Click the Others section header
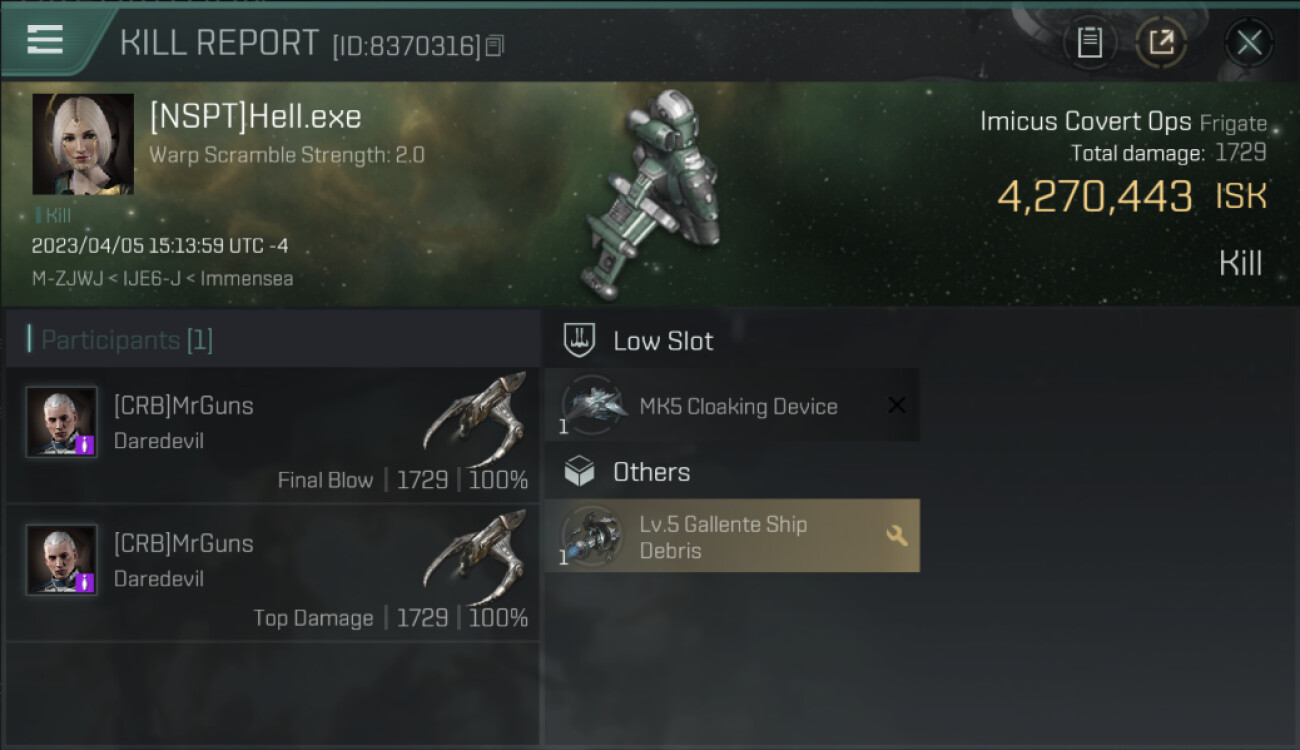The height and width of the screenshot is (750, 1300). (x=651, y=472)
